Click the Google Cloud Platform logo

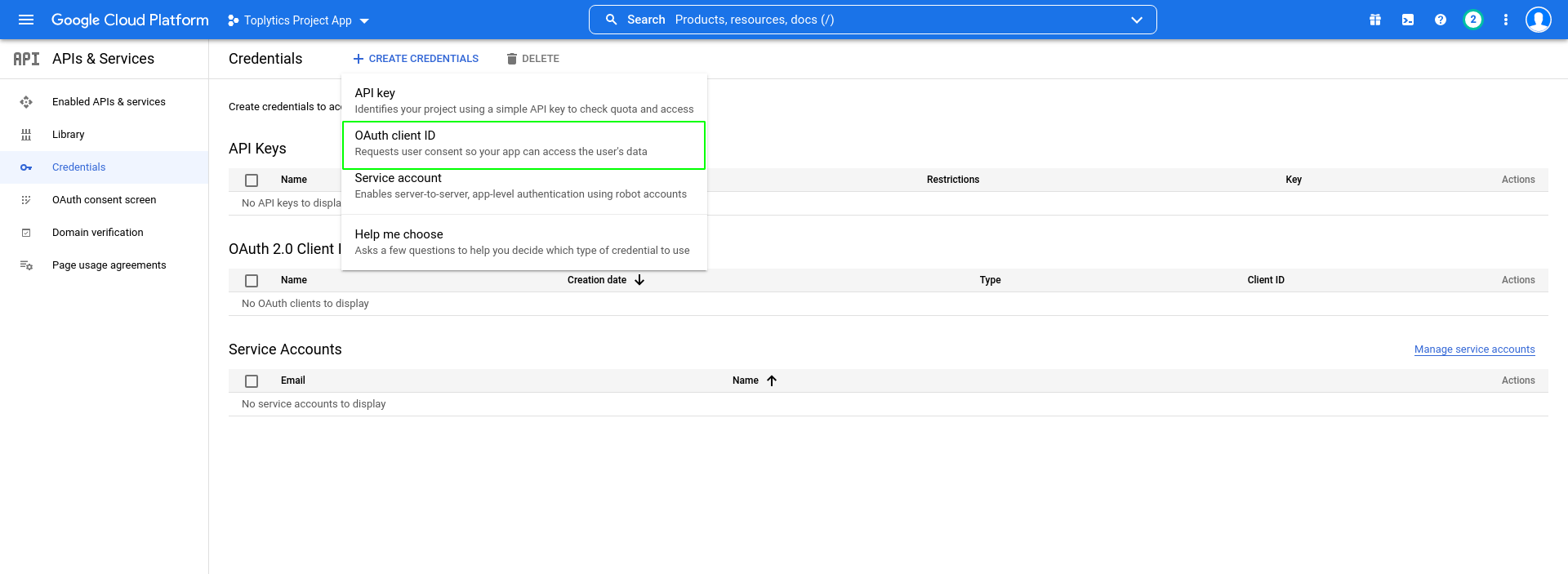pyautogui.click(x=130, y=20)
